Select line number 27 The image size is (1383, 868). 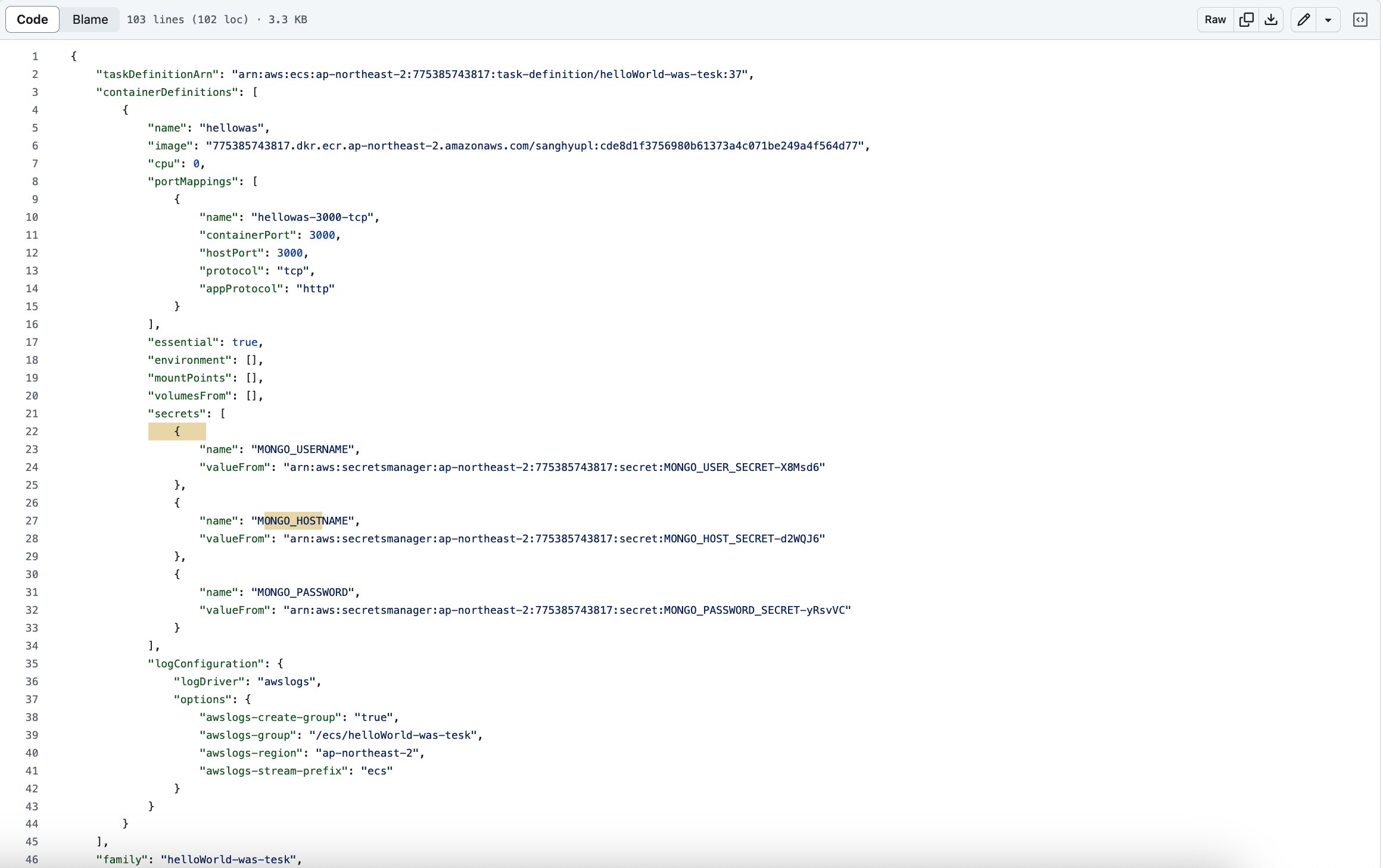32,521
